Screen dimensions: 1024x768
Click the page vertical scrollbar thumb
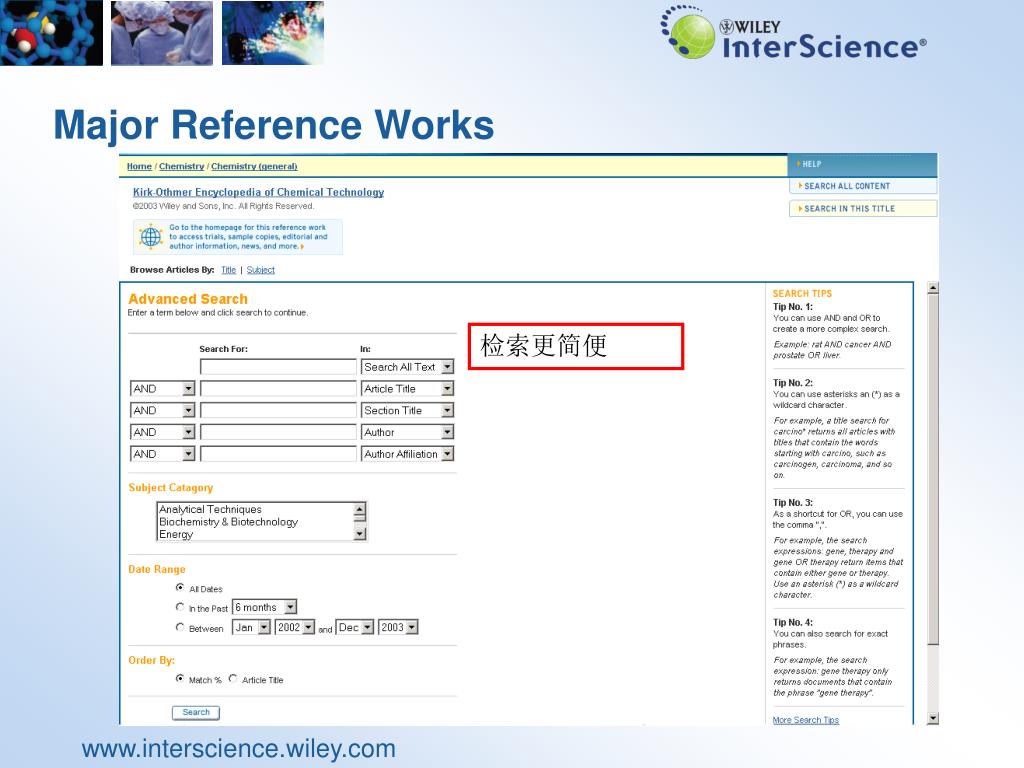click(x=933, y=470)
